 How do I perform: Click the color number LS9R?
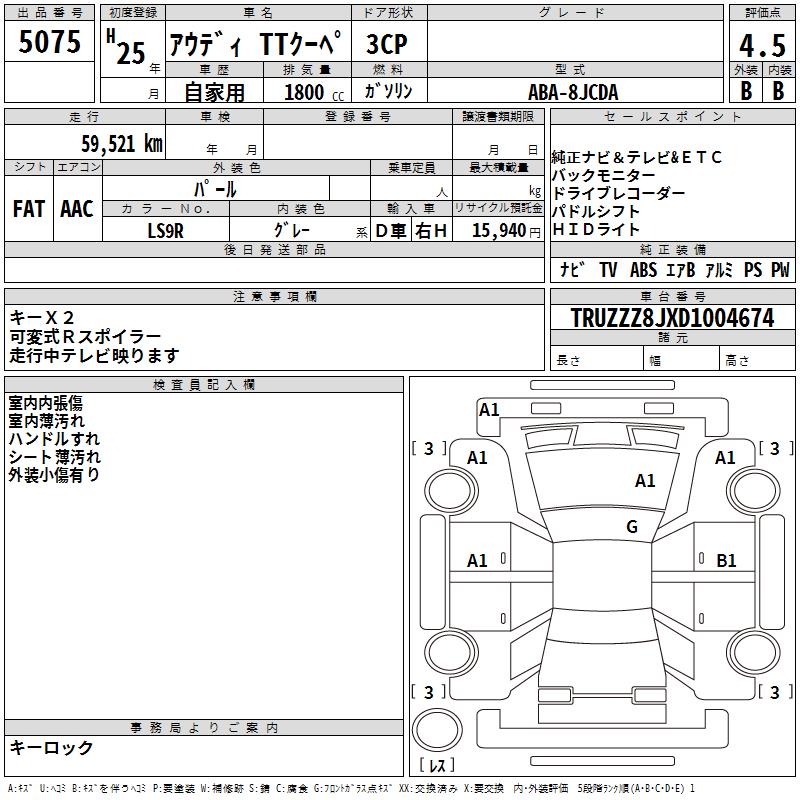[165, 231]
